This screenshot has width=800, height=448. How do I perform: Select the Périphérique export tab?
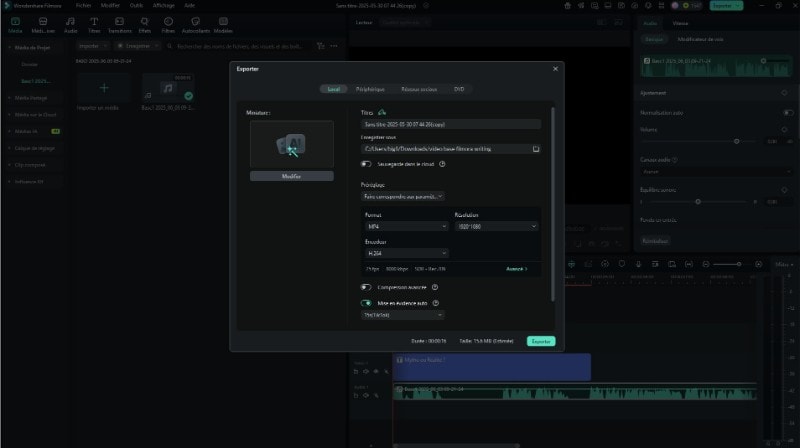370,89
